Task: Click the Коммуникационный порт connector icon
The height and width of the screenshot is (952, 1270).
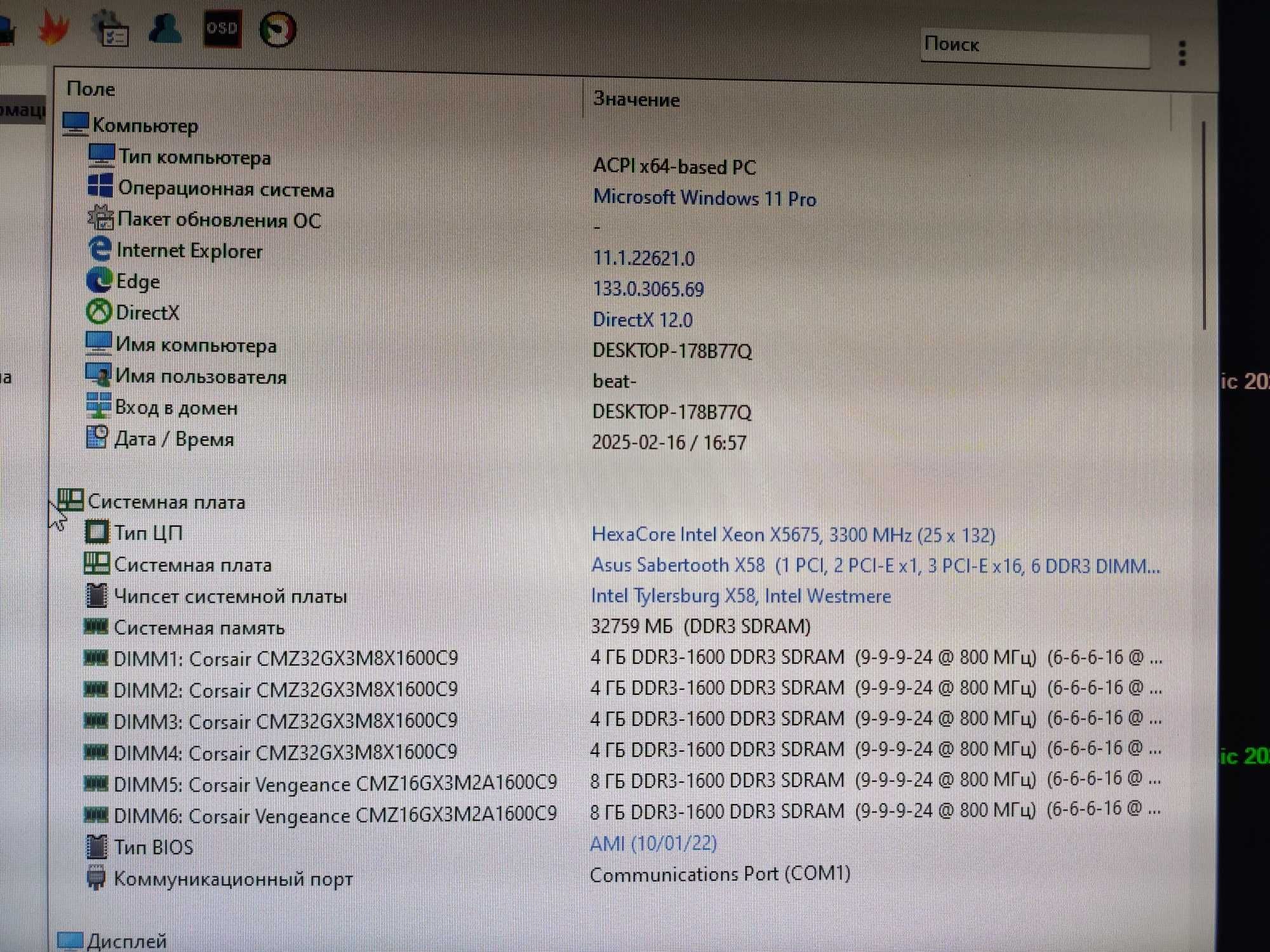Action: 96,877
